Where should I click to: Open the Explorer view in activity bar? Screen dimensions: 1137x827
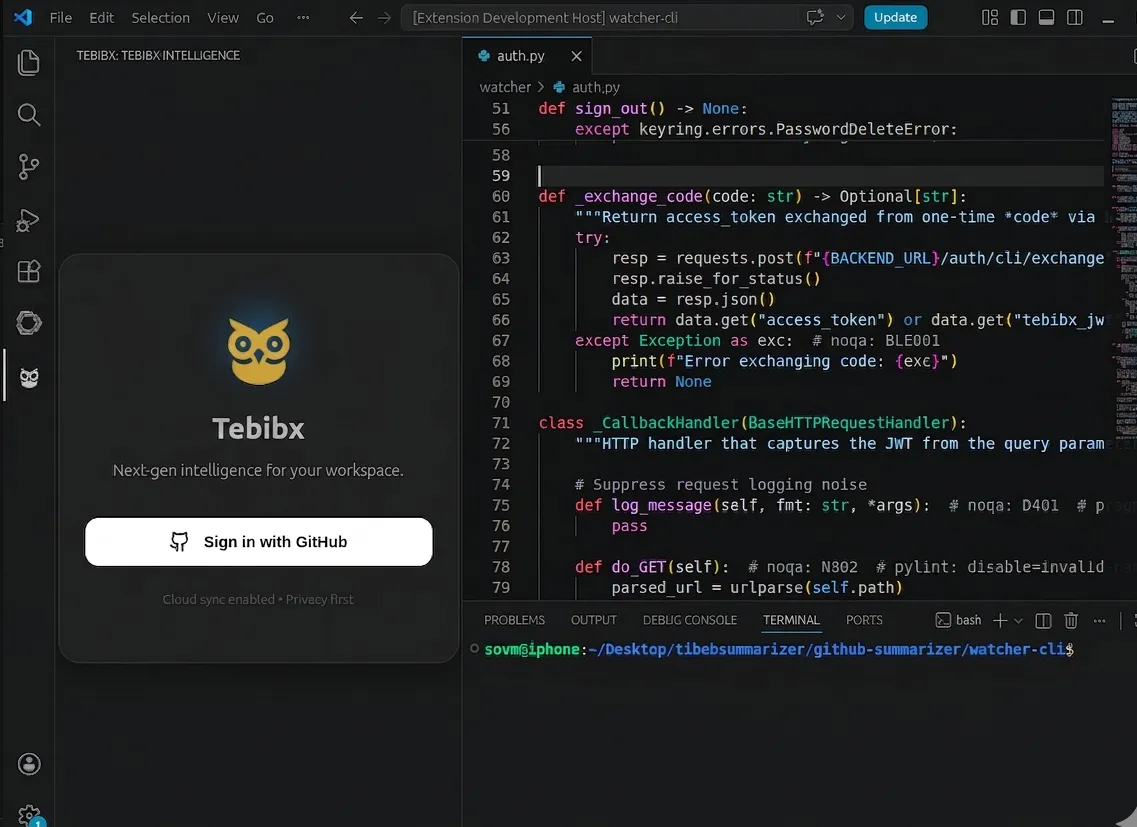[x=28, y=62]
